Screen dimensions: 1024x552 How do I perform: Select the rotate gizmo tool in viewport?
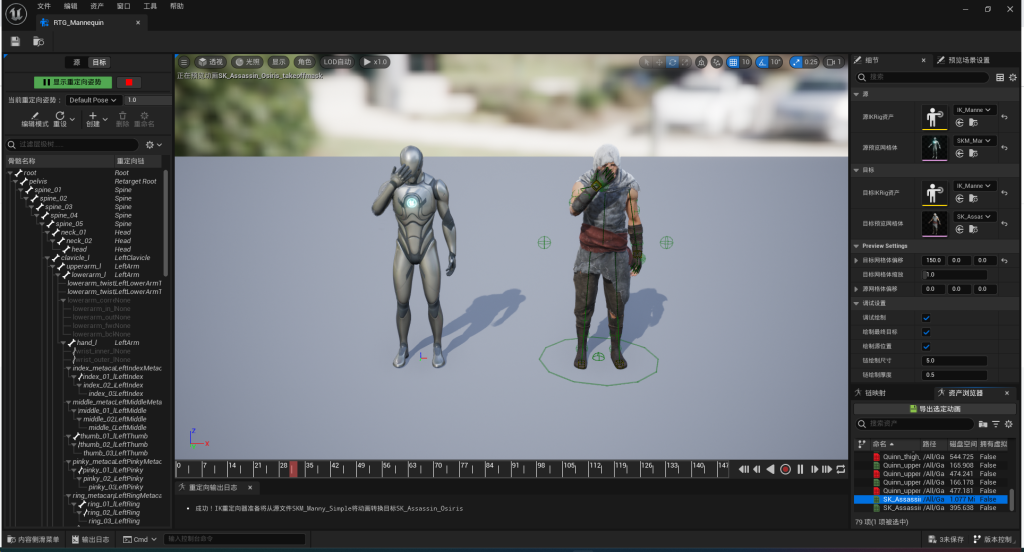click(673, 62)
